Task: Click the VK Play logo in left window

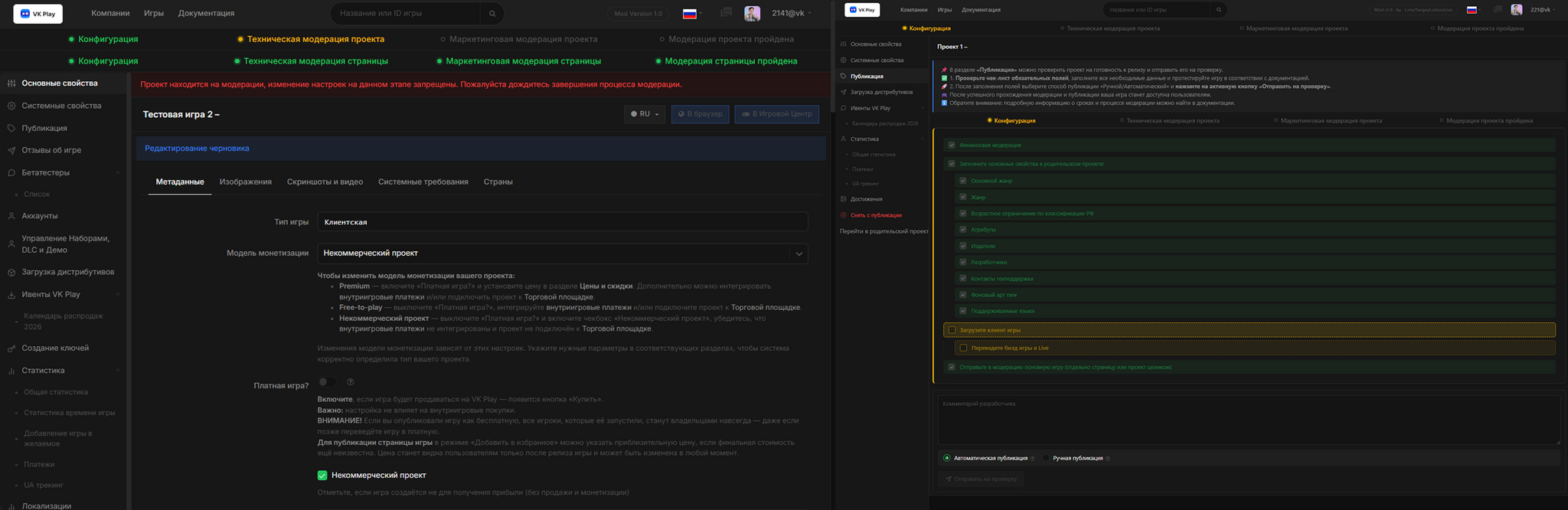Action: coord(38,14)
